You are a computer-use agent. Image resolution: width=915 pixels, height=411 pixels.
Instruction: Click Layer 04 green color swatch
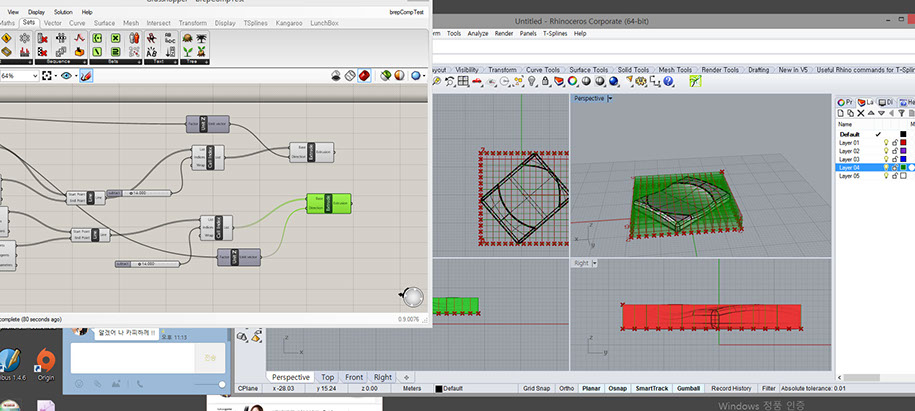(903, 168)
